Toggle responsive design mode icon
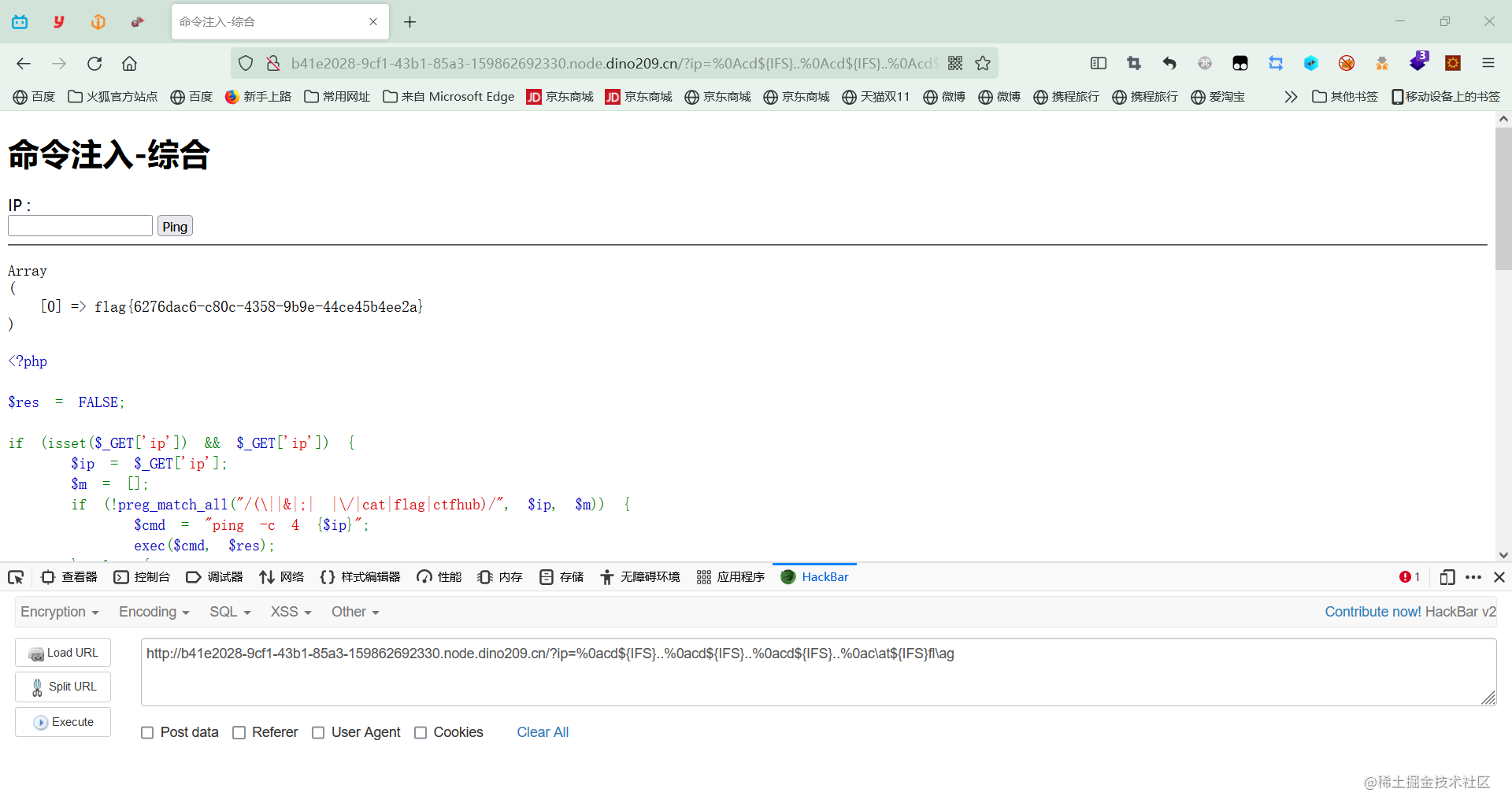The width and height of the screenshot is (1512, 811). tap(1447, 577)
